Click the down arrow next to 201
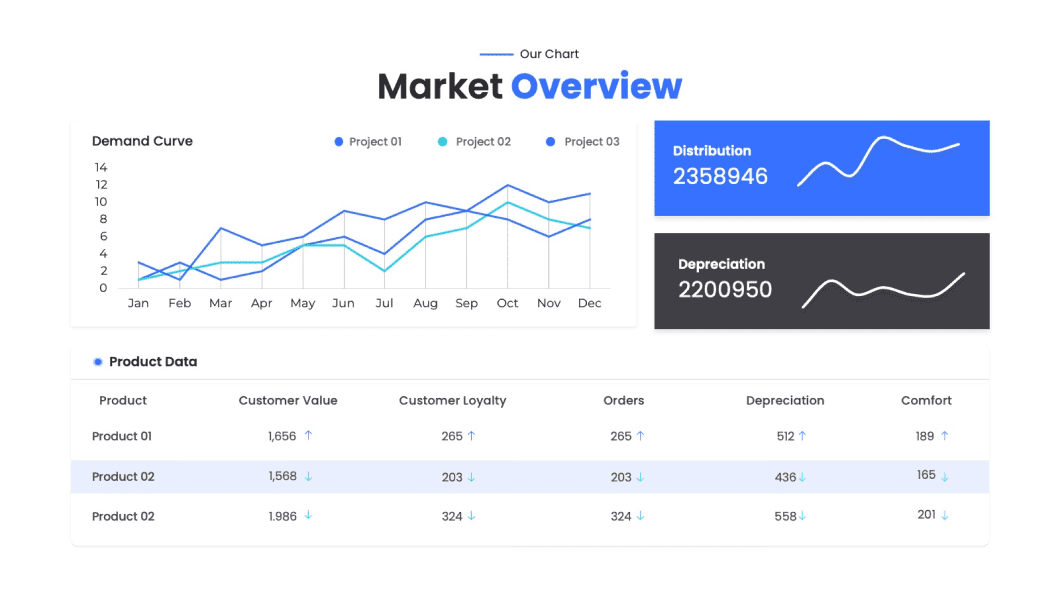Viewport: 1060px width, 596px height. 944,516
